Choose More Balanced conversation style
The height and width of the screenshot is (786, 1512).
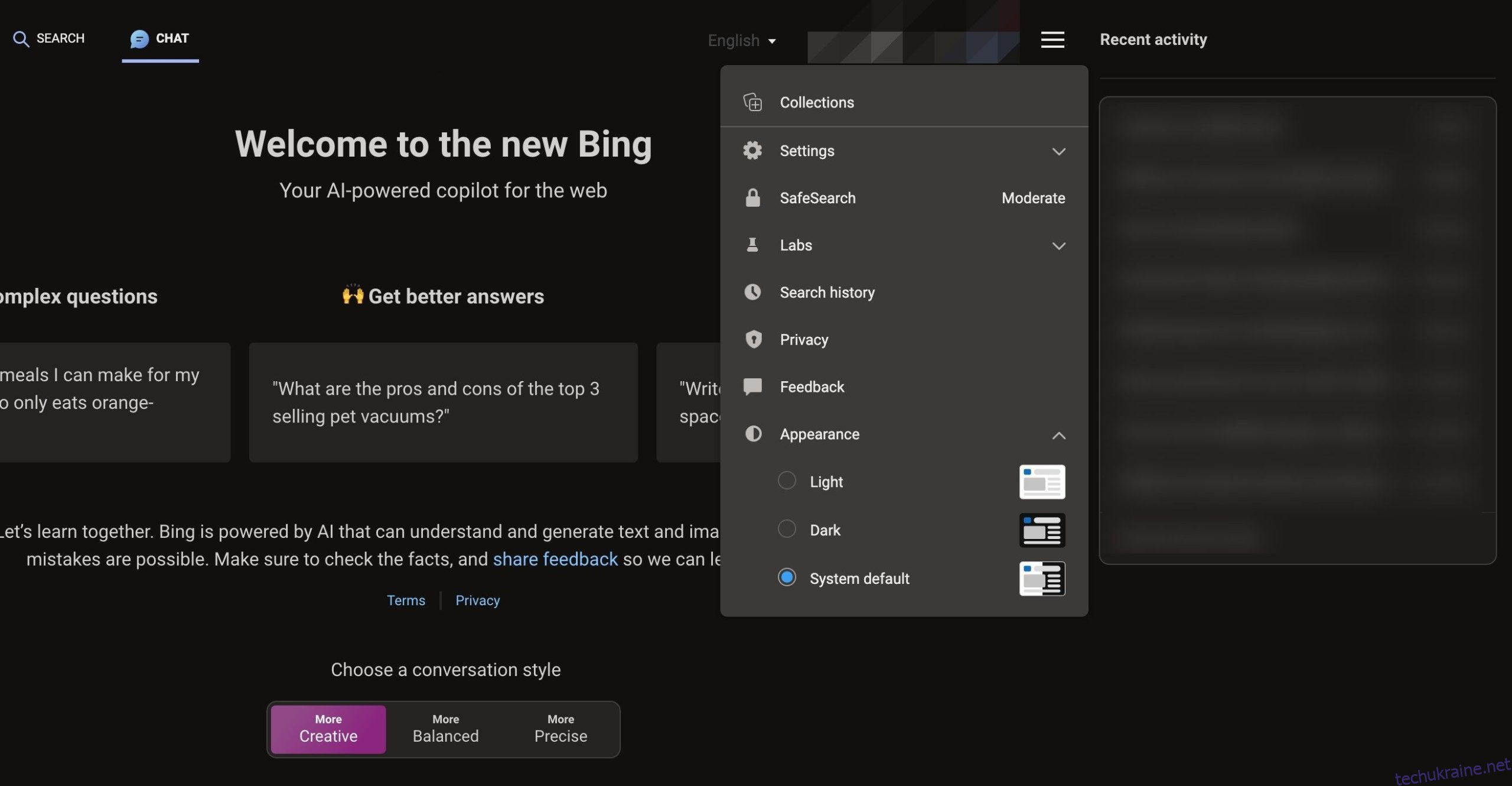[x=445, y=729]
